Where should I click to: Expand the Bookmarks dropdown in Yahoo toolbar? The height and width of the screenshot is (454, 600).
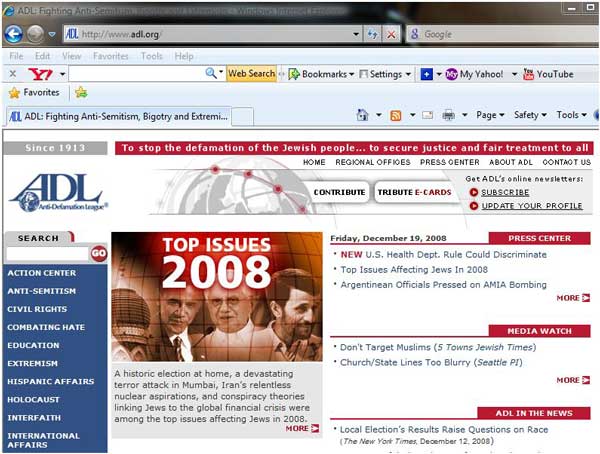351,74
